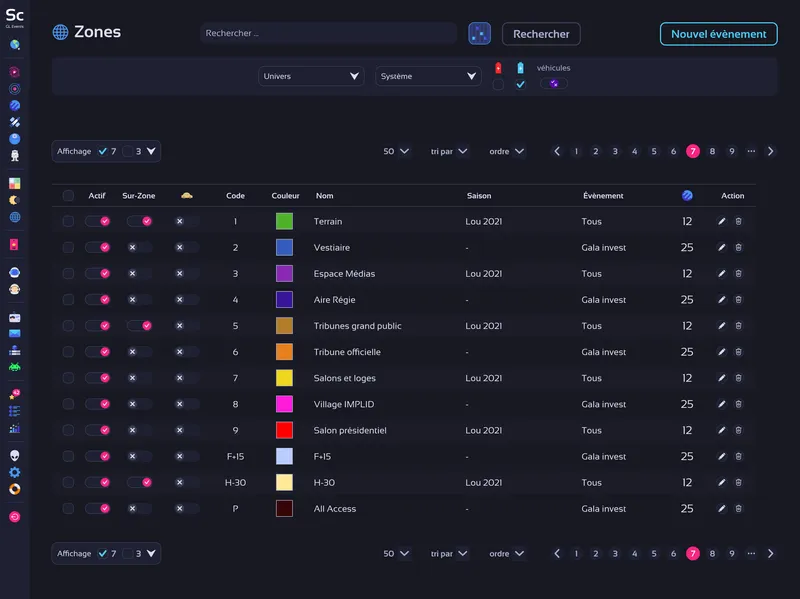Go to next page using top right chevron
Image resolution: width=800 pixels, height=599 pixels.
coord(770,152)
